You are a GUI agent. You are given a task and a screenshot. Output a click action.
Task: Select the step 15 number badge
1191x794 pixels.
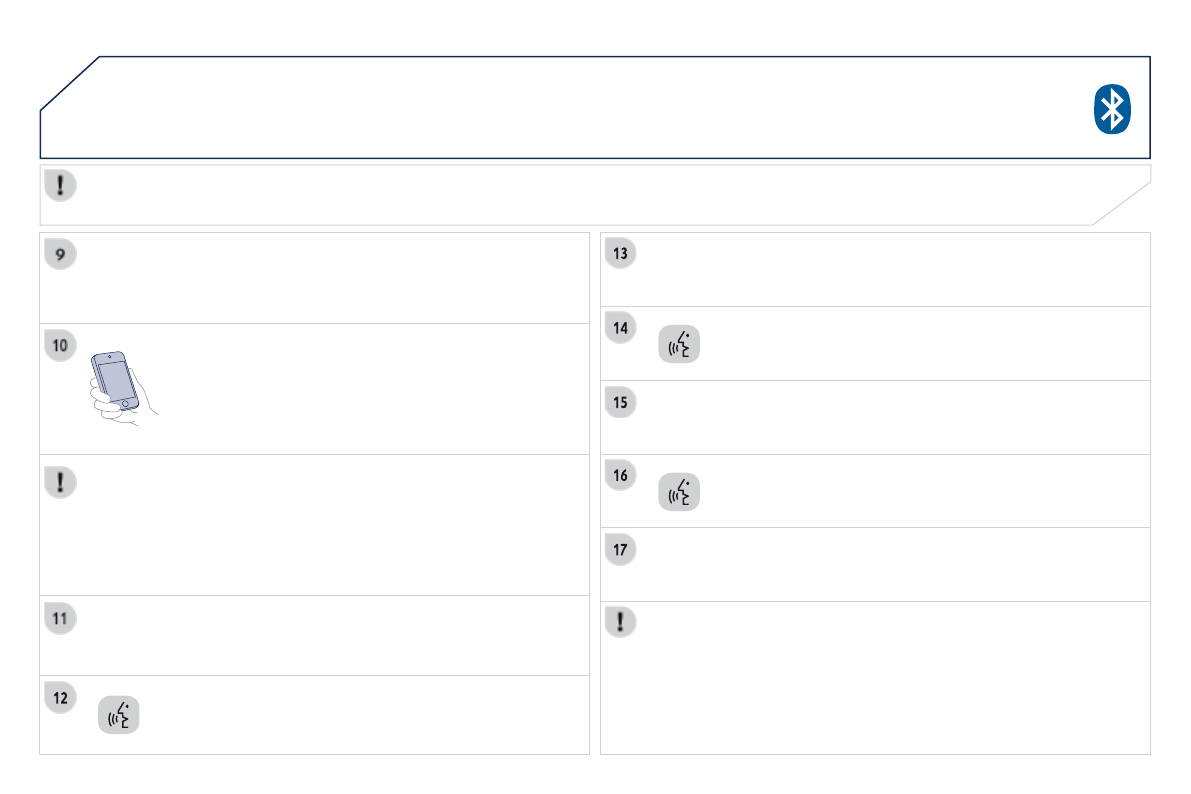pyautogui.click(x=621, y=402)
